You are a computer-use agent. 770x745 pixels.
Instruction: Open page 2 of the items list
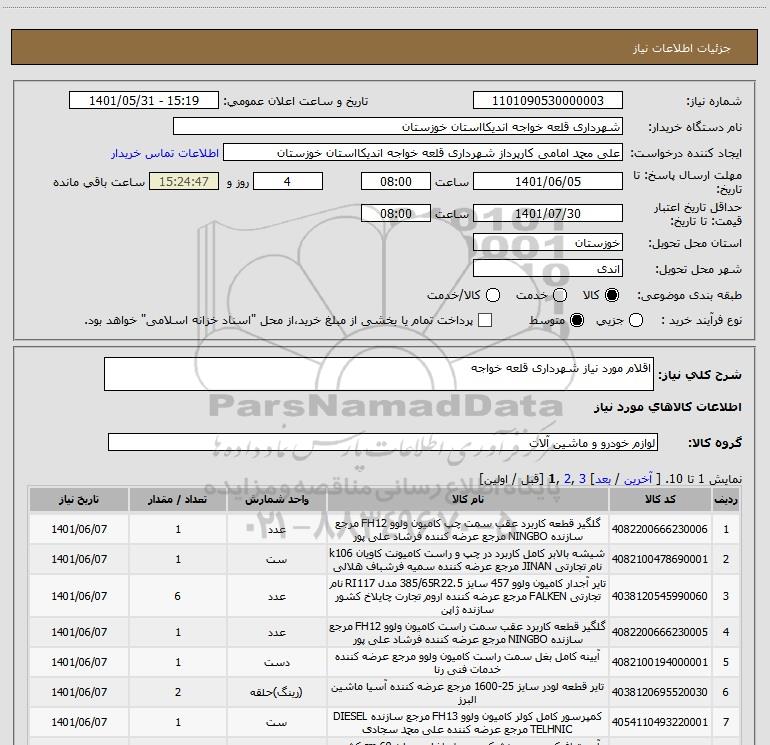568,479
